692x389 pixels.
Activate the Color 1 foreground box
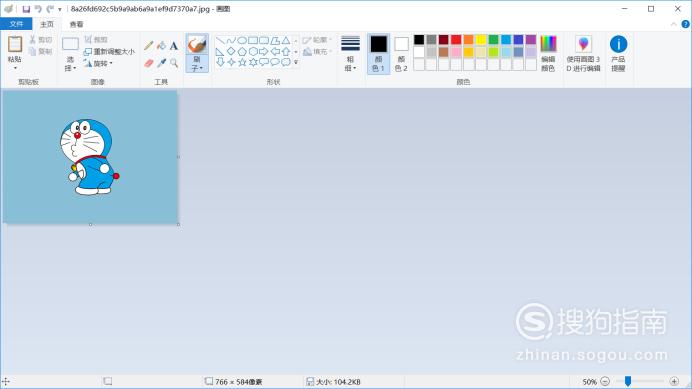(x=378, y=53)
